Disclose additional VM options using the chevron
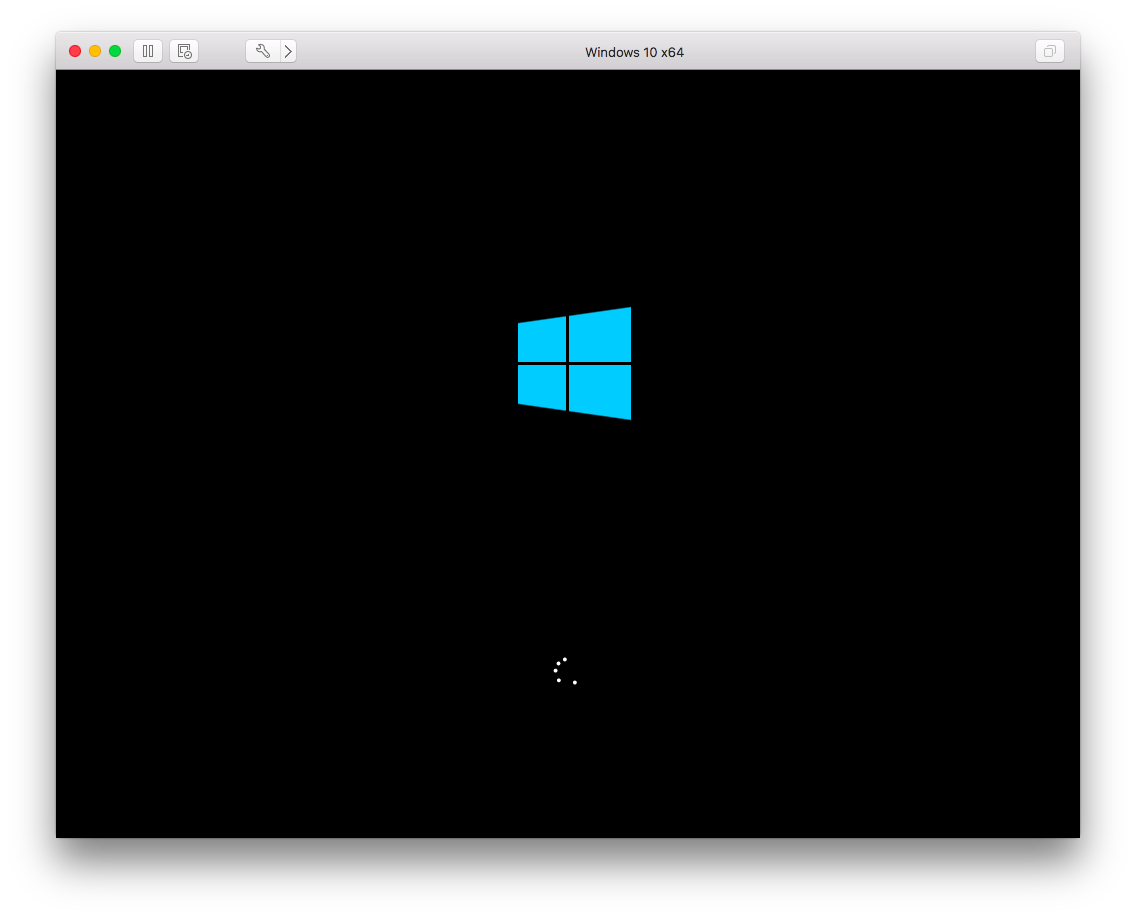This screenshot has width=1136, height=918. (x=288, y=51)
